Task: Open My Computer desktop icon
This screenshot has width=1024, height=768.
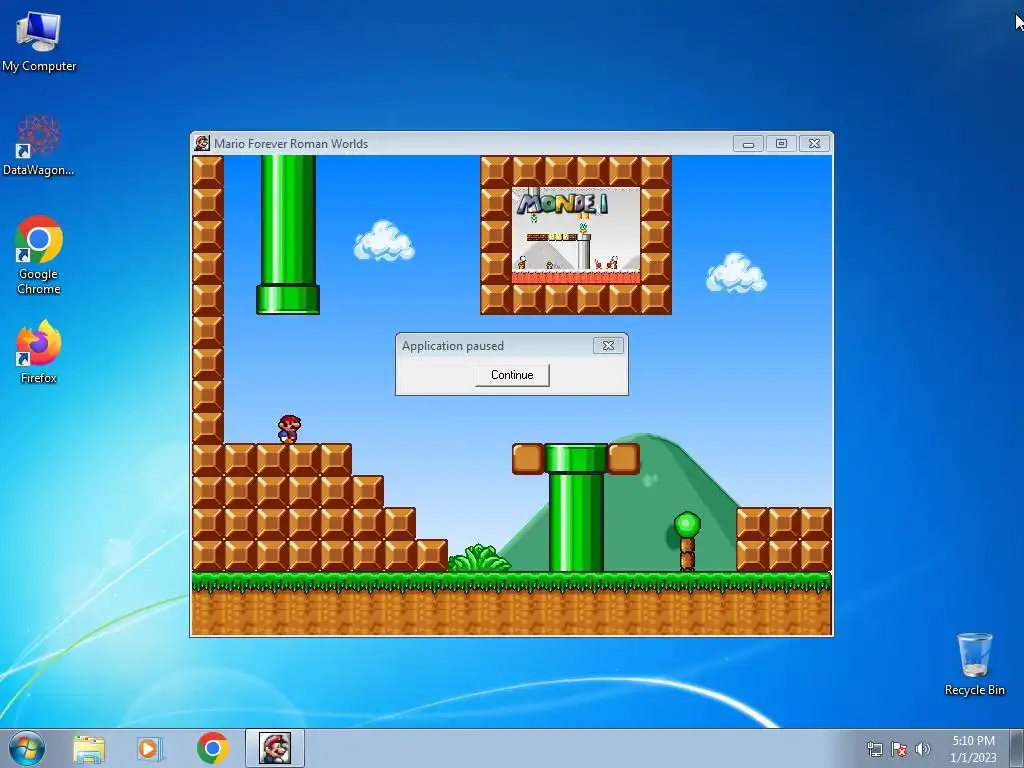Action: (39, 41)
